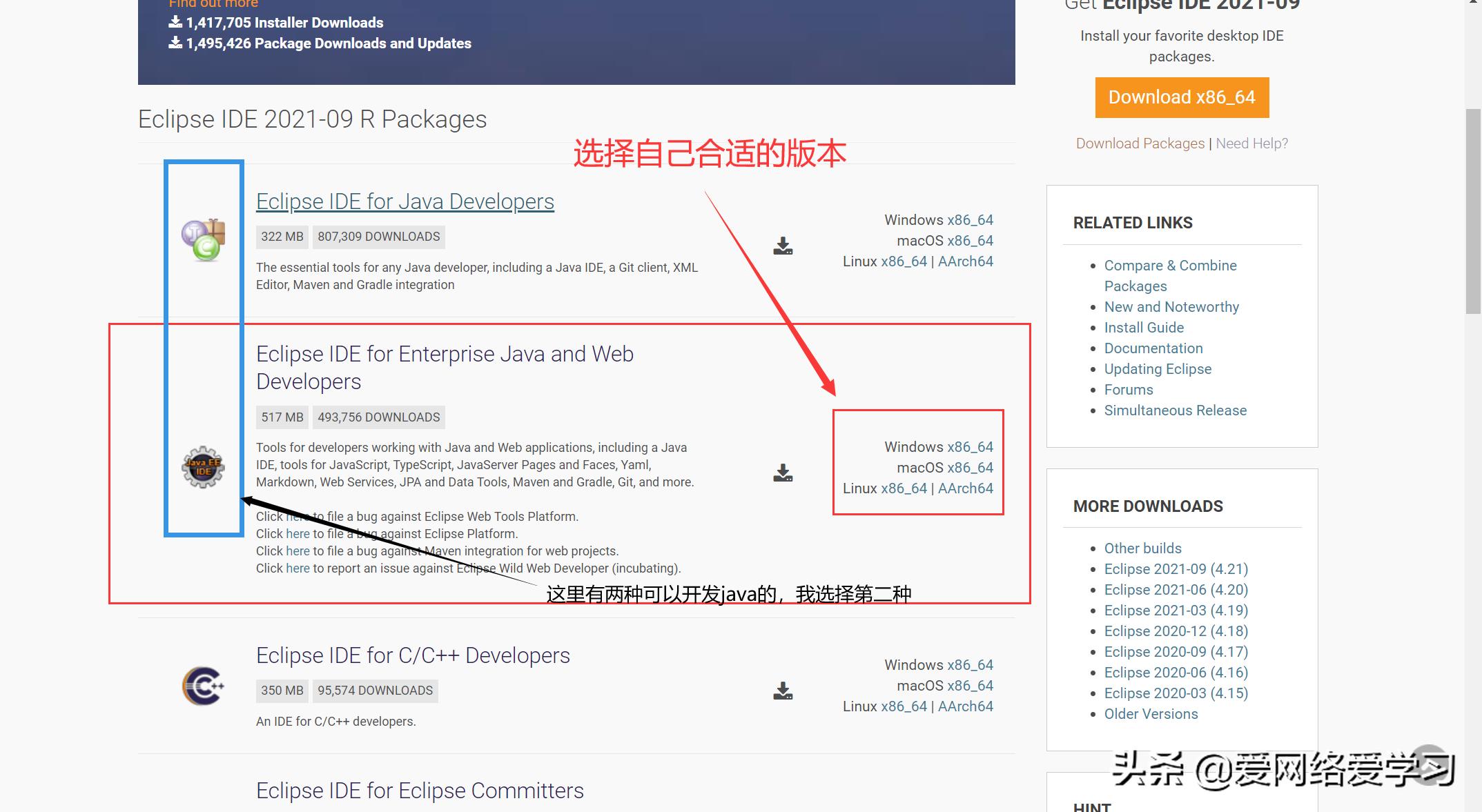The height and width of the screenshot is (812, 1482).
Task: Open Eclipse IDE for Java Developers page
Action: (404, 201)
